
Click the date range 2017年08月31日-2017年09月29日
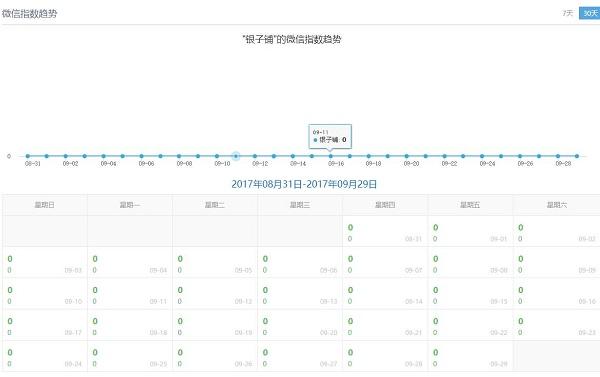coord(304,184)
